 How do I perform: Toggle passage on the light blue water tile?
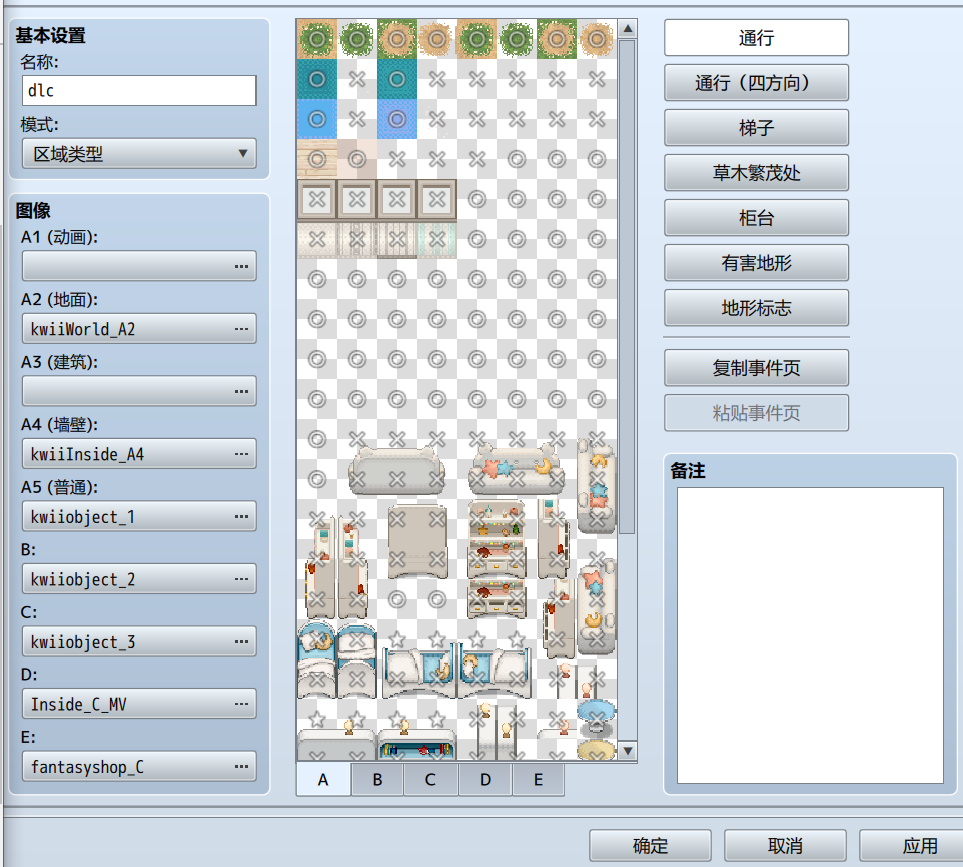click(x=317, y=119)
